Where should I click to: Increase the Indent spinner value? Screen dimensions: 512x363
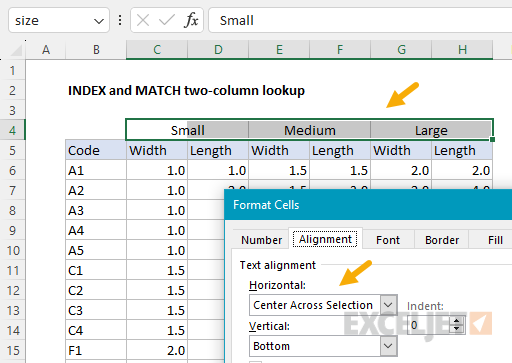(456, 321)
